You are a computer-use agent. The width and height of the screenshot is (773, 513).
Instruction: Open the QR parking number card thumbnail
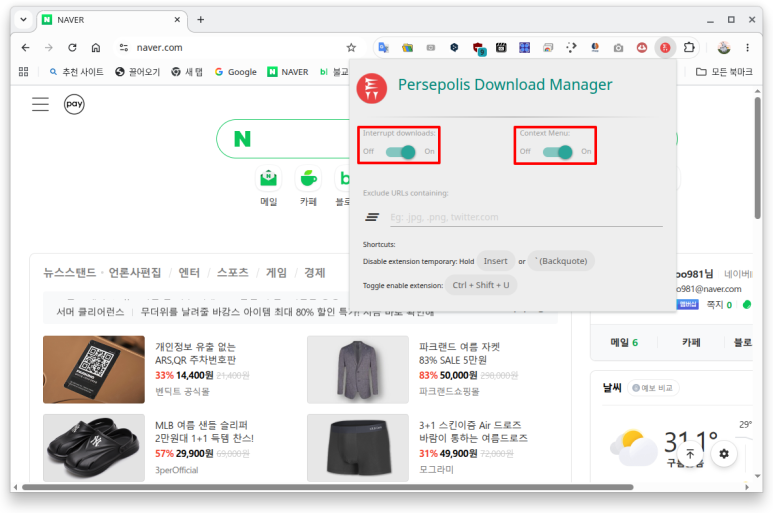[x=94, y=370]
